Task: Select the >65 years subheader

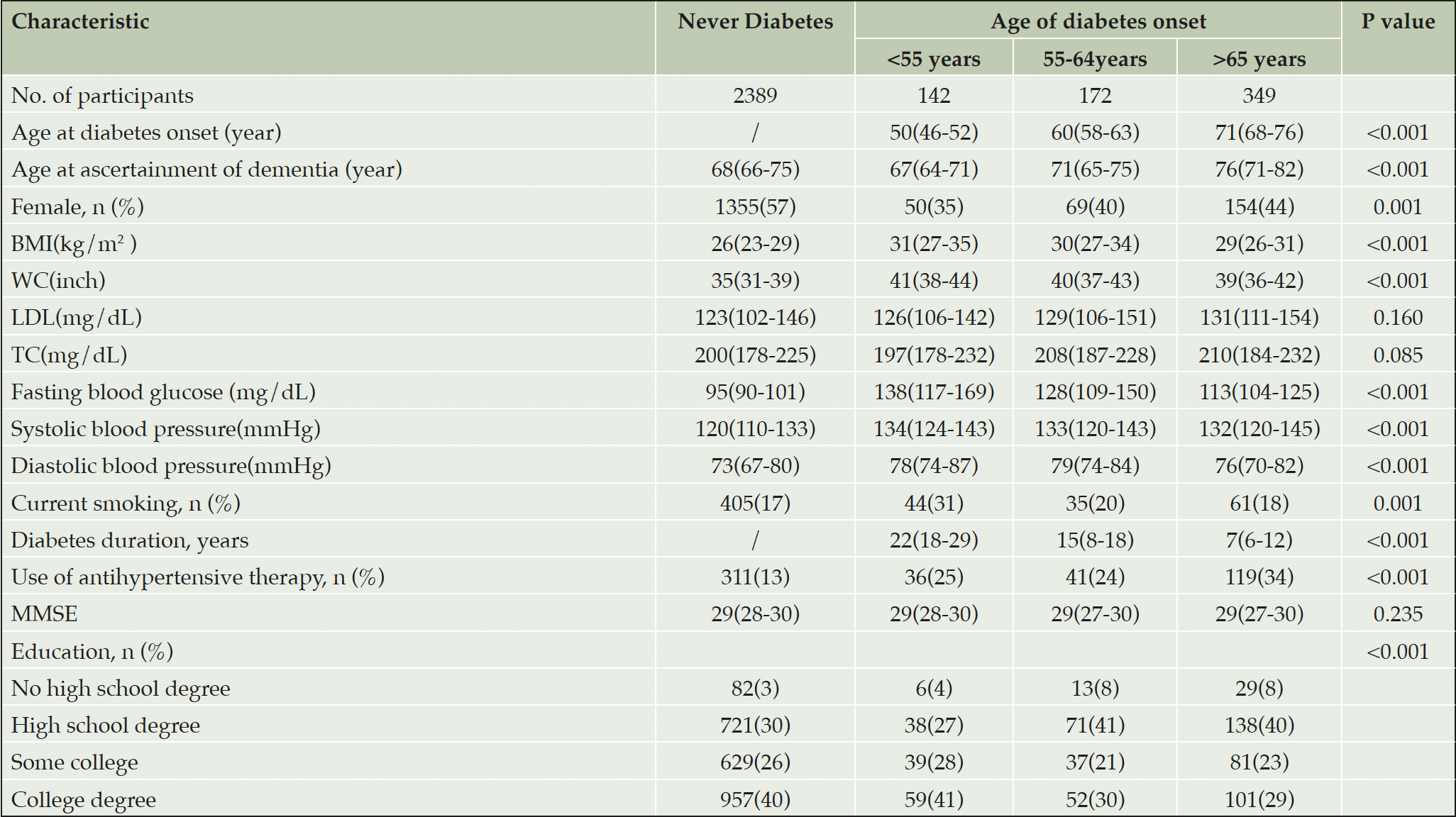Action: 1259,59
